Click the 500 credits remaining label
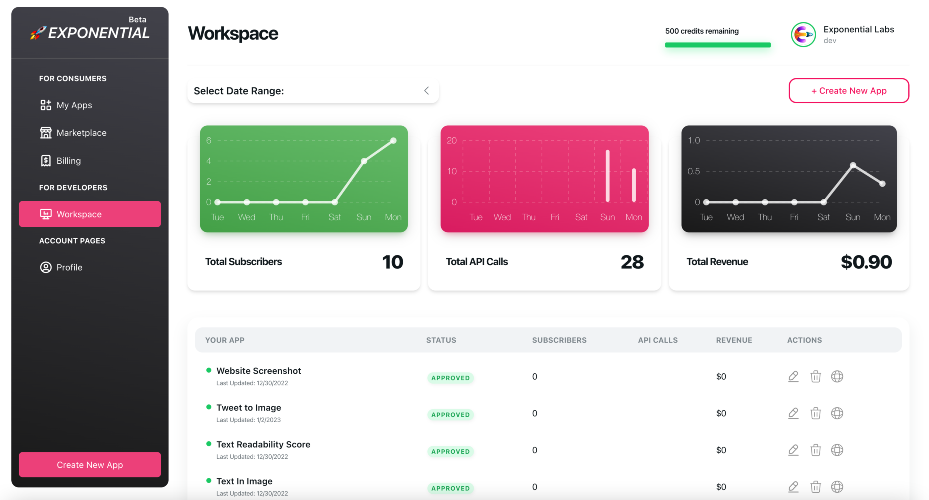This screenshot has width=929, height=500. (x=701, y=31)
